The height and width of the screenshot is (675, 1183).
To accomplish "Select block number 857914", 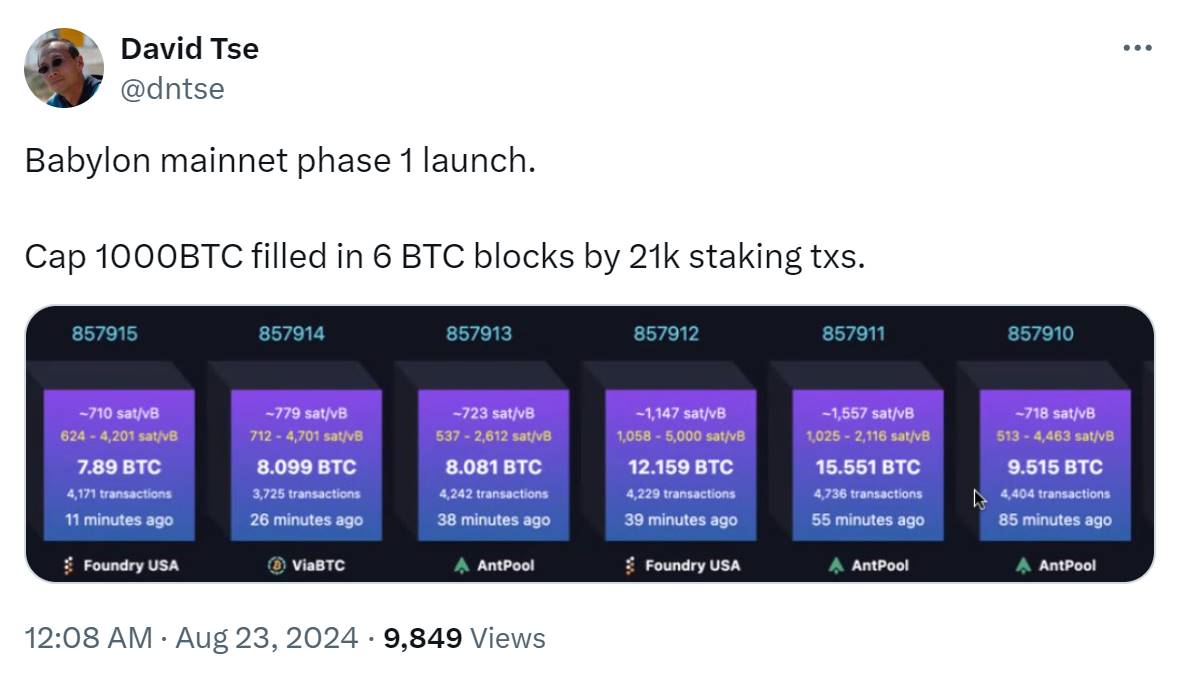I will [x=292, y=334].
